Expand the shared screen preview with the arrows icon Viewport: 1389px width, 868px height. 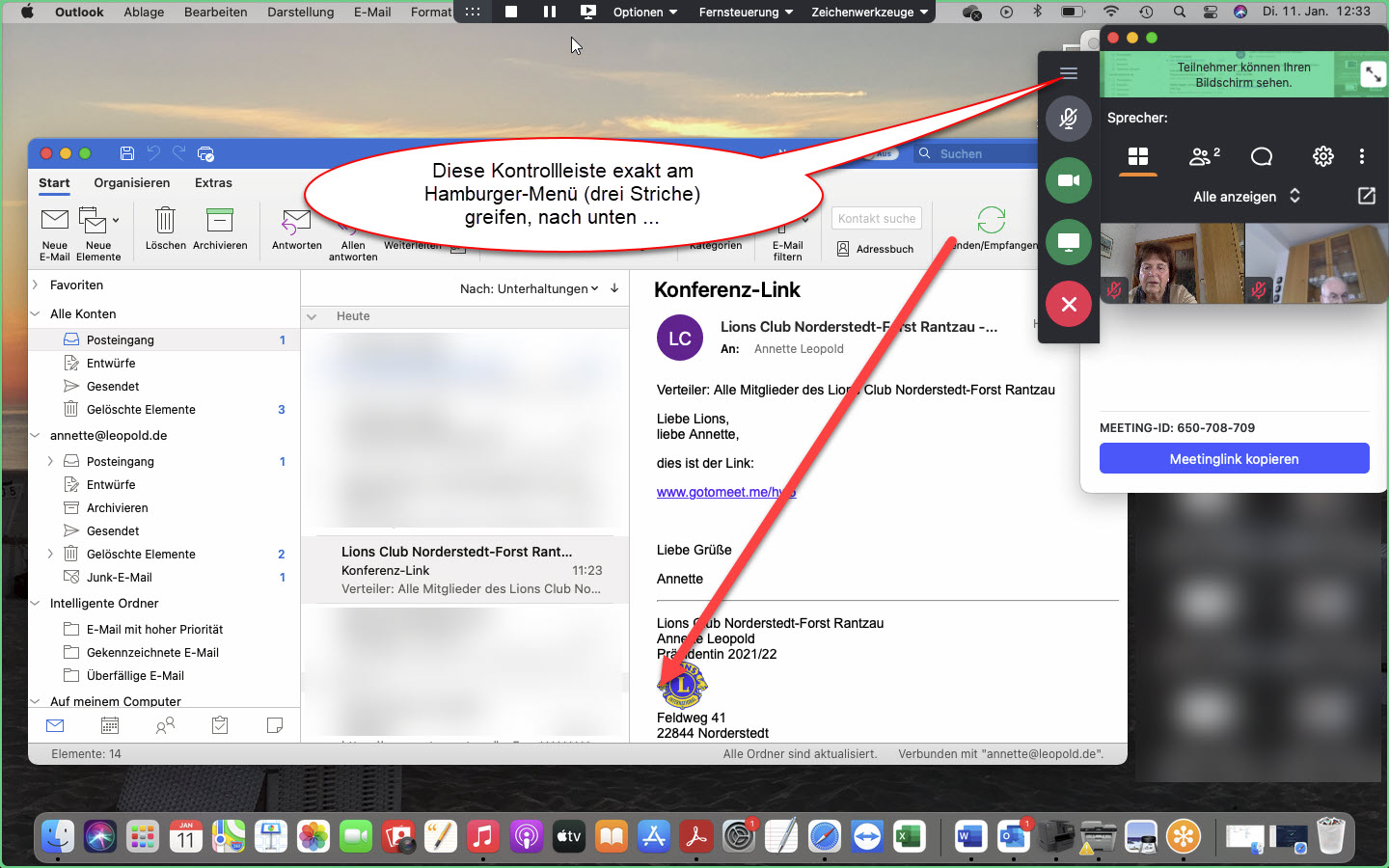tap(1374, 74)
